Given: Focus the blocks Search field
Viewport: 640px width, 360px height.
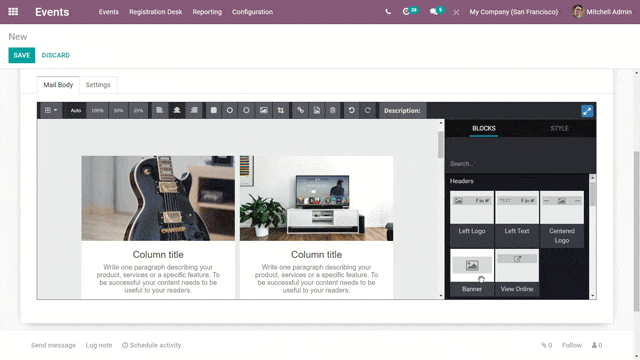Looking at the screenshot, I should pos(518,164).
